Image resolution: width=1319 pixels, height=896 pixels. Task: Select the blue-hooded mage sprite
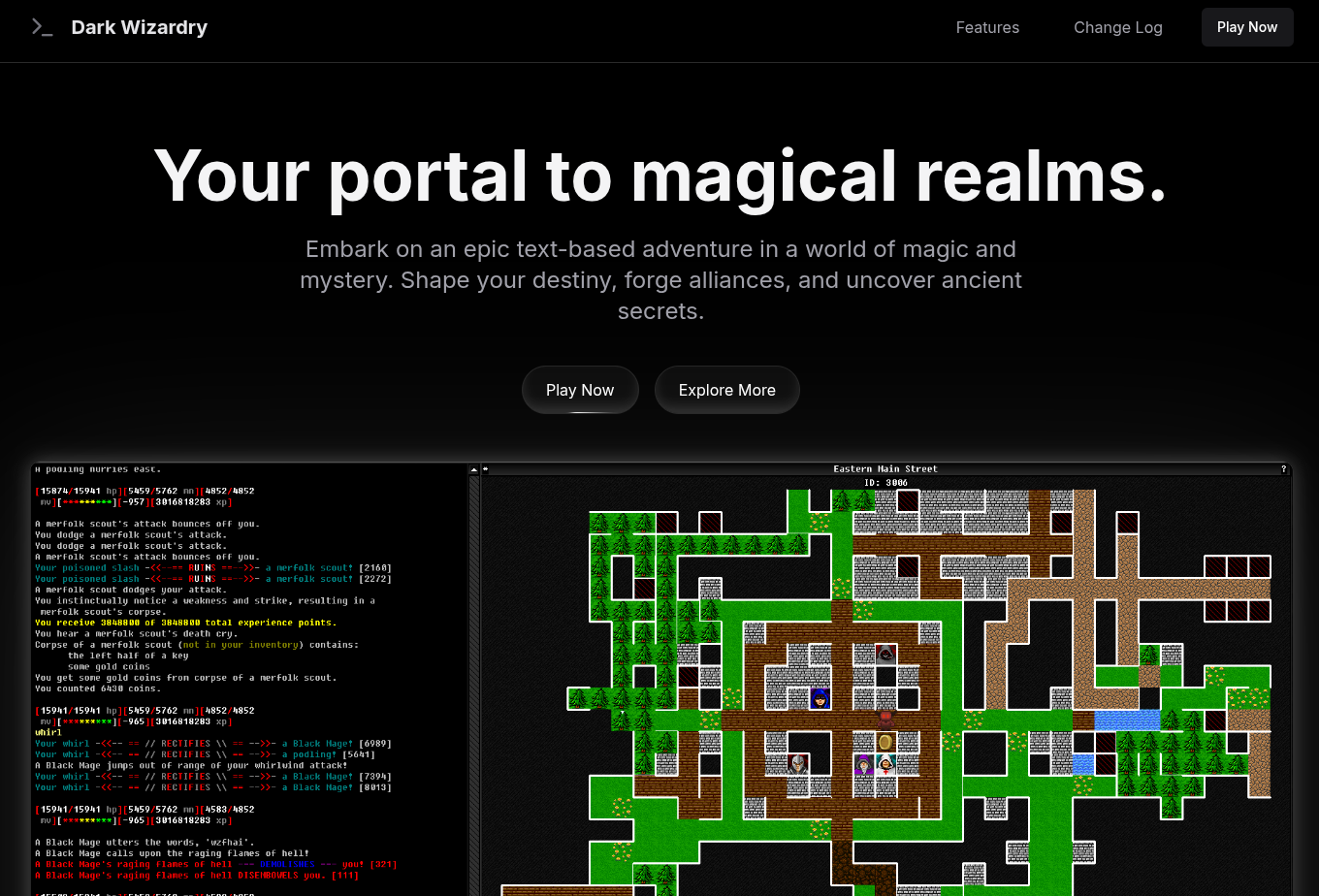click(819, 698)
